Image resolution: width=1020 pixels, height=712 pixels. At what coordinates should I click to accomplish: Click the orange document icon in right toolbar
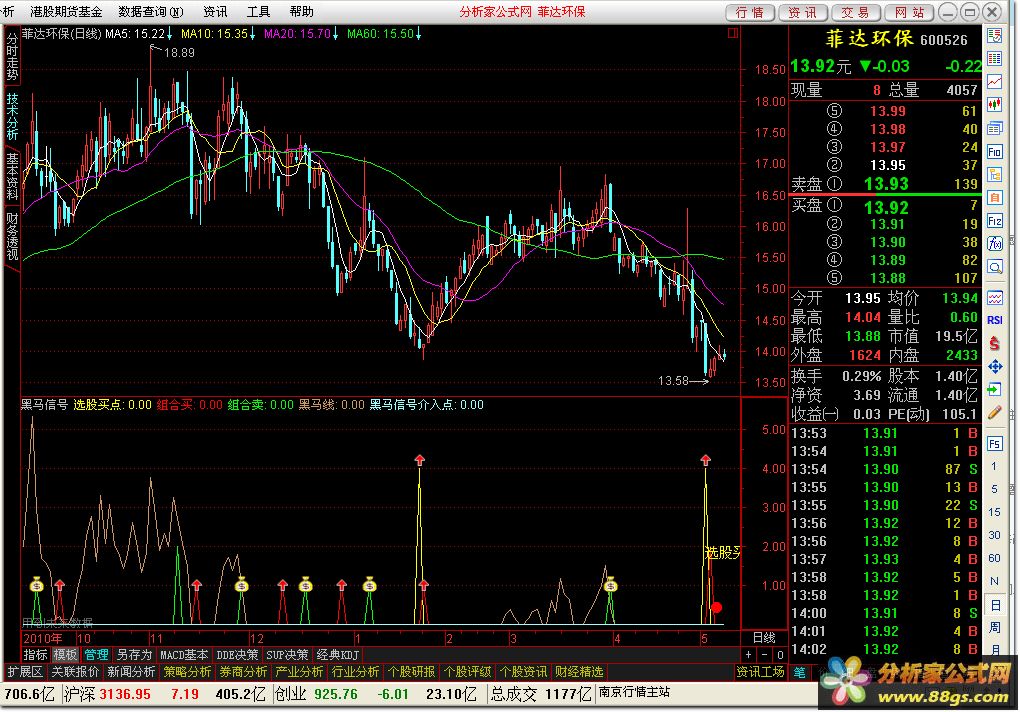(995, 197)
